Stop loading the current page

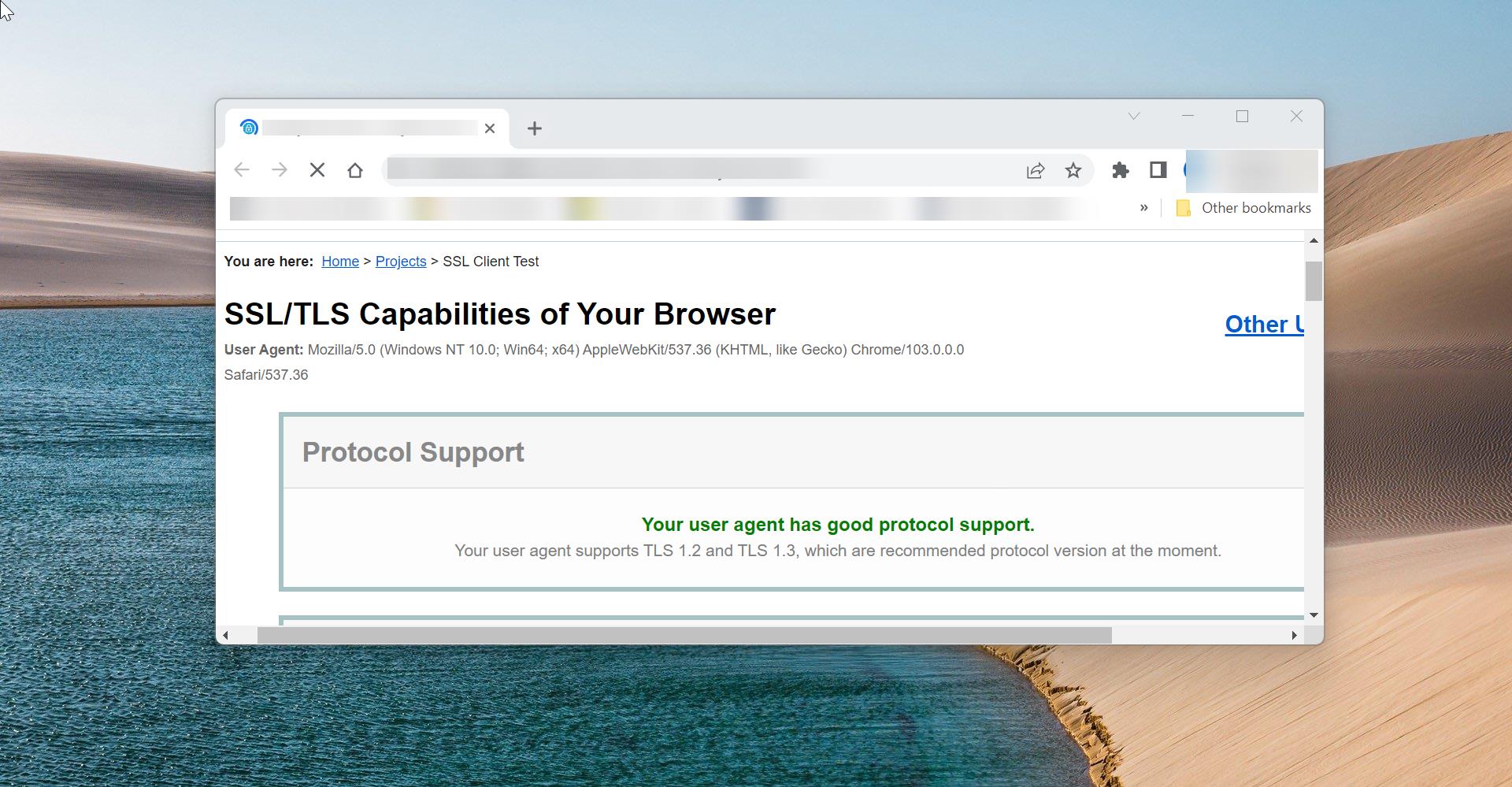coord(317,170)
